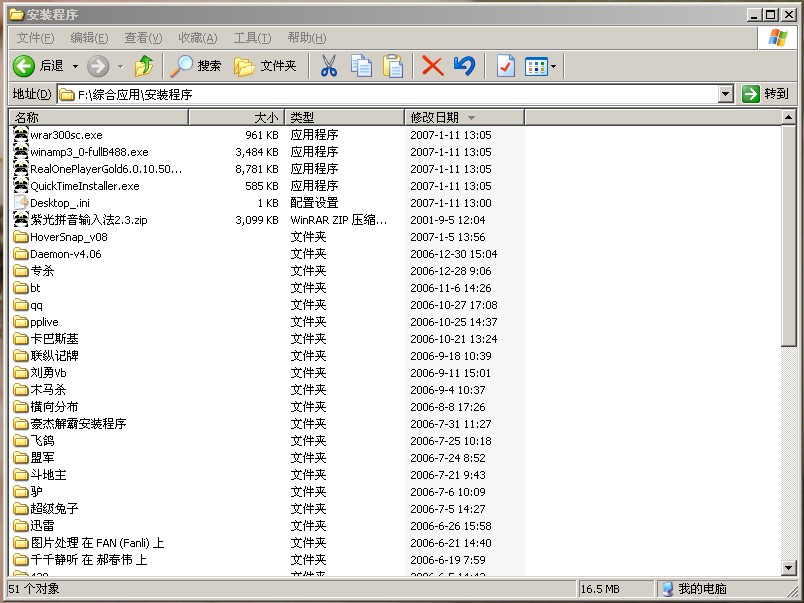
Task: Open the 工具(T) menu
Action: pos(252,38)
